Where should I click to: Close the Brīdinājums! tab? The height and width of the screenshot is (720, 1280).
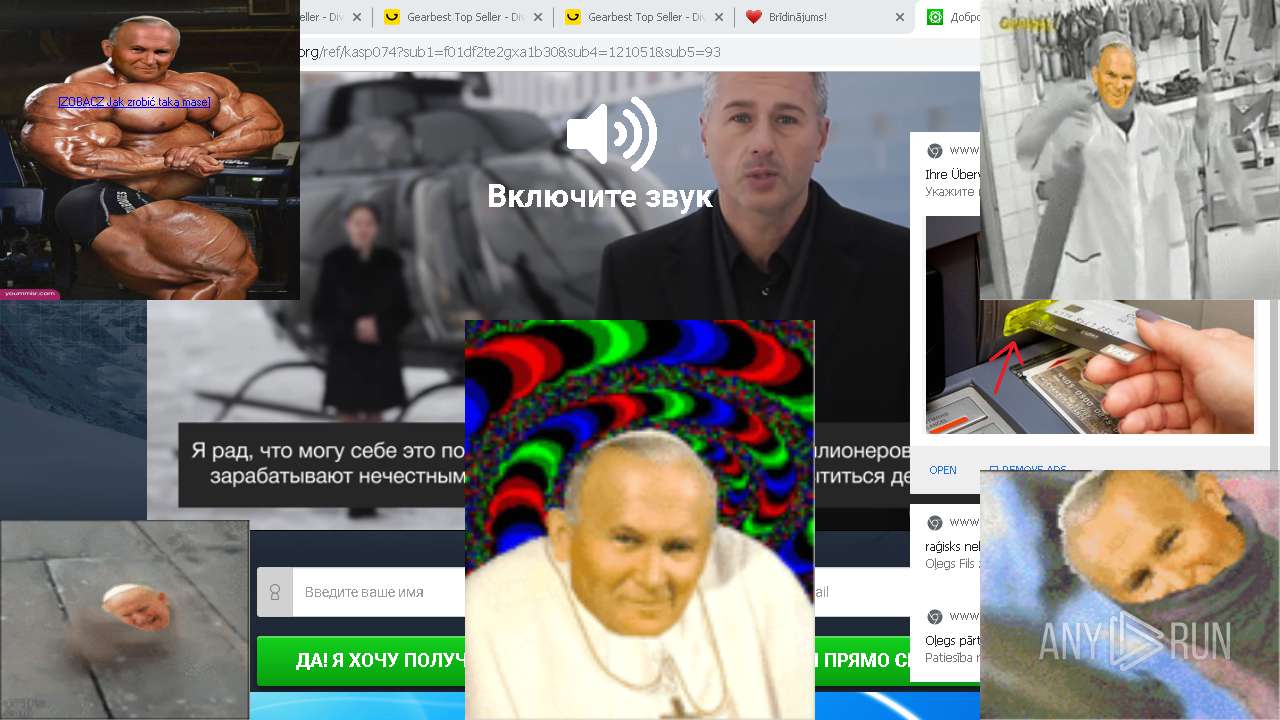click(x=900, y=17)
